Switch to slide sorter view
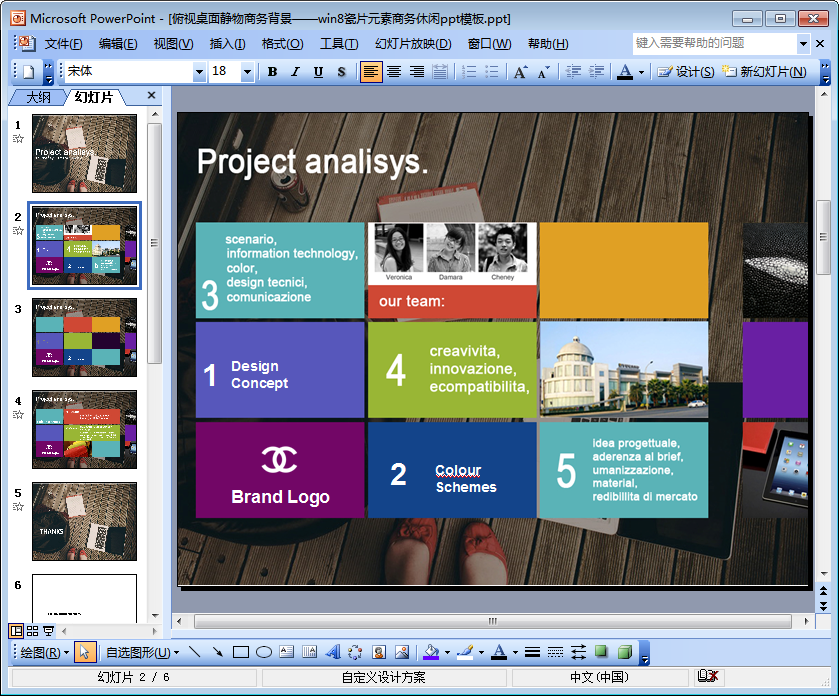The width and height of the screenshot is (839, 696). point(32,631)
